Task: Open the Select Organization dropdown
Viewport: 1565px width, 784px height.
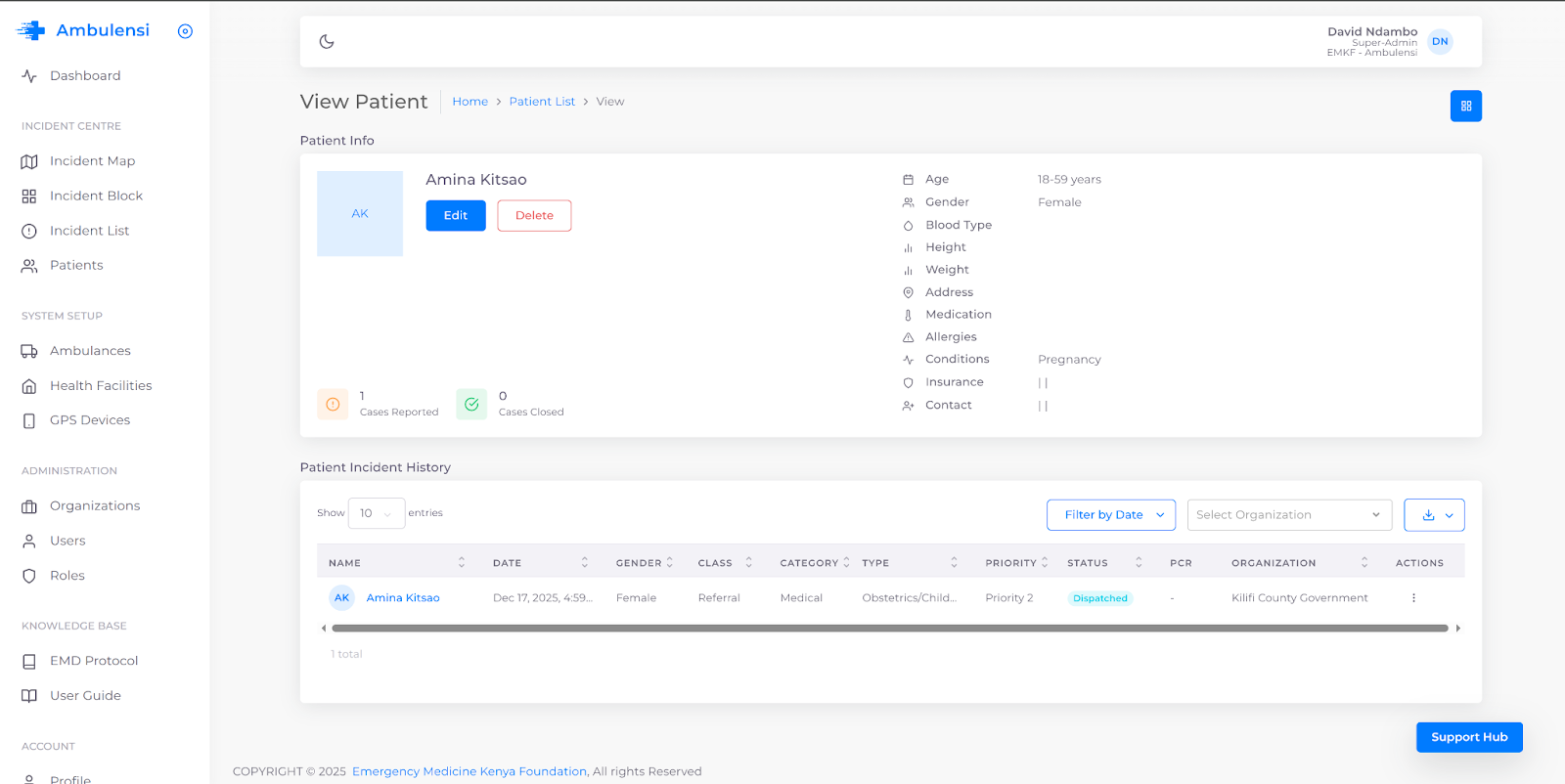Action: (1288, 515)
